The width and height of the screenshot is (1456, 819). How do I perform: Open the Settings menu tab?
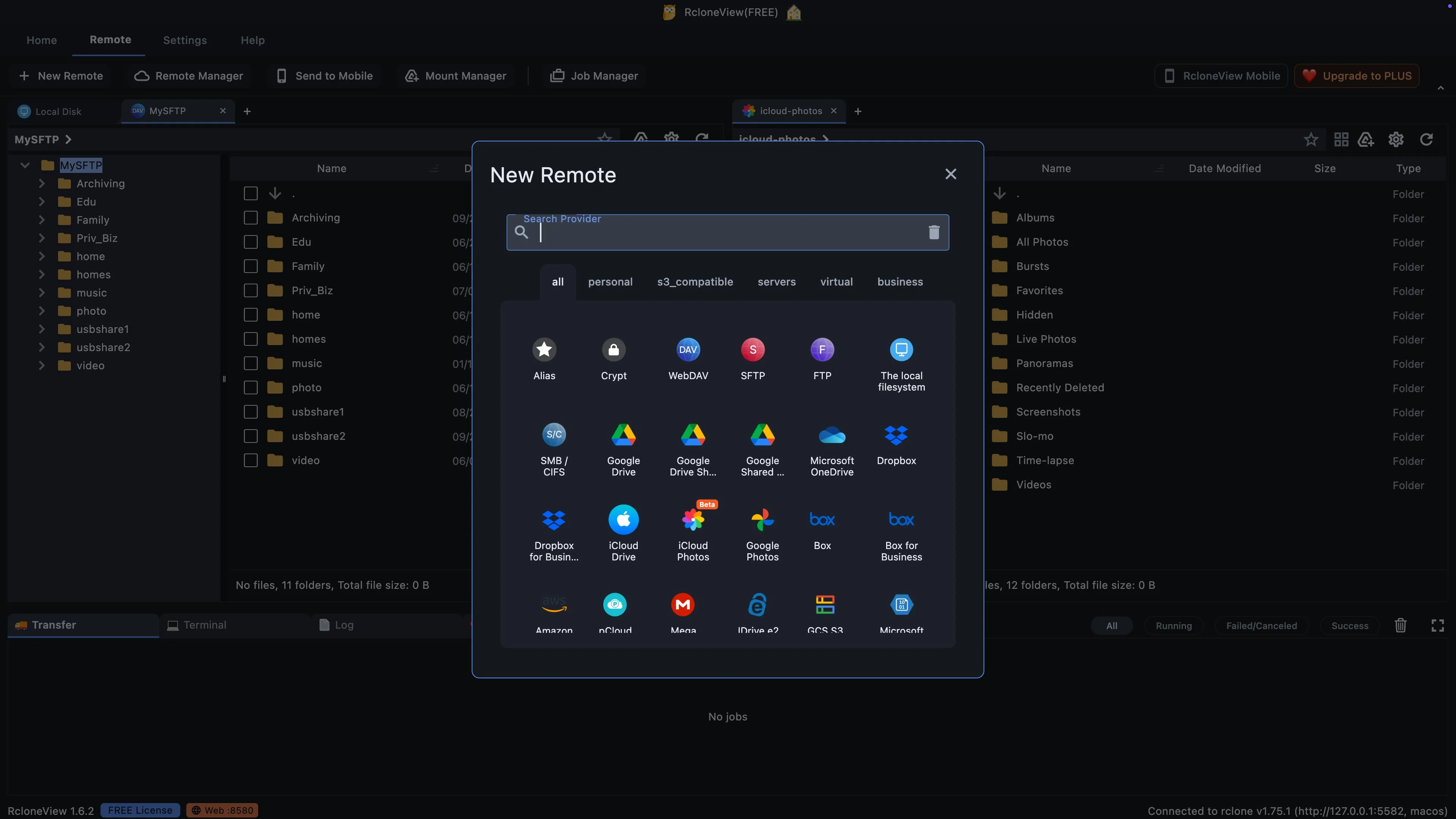185,40
